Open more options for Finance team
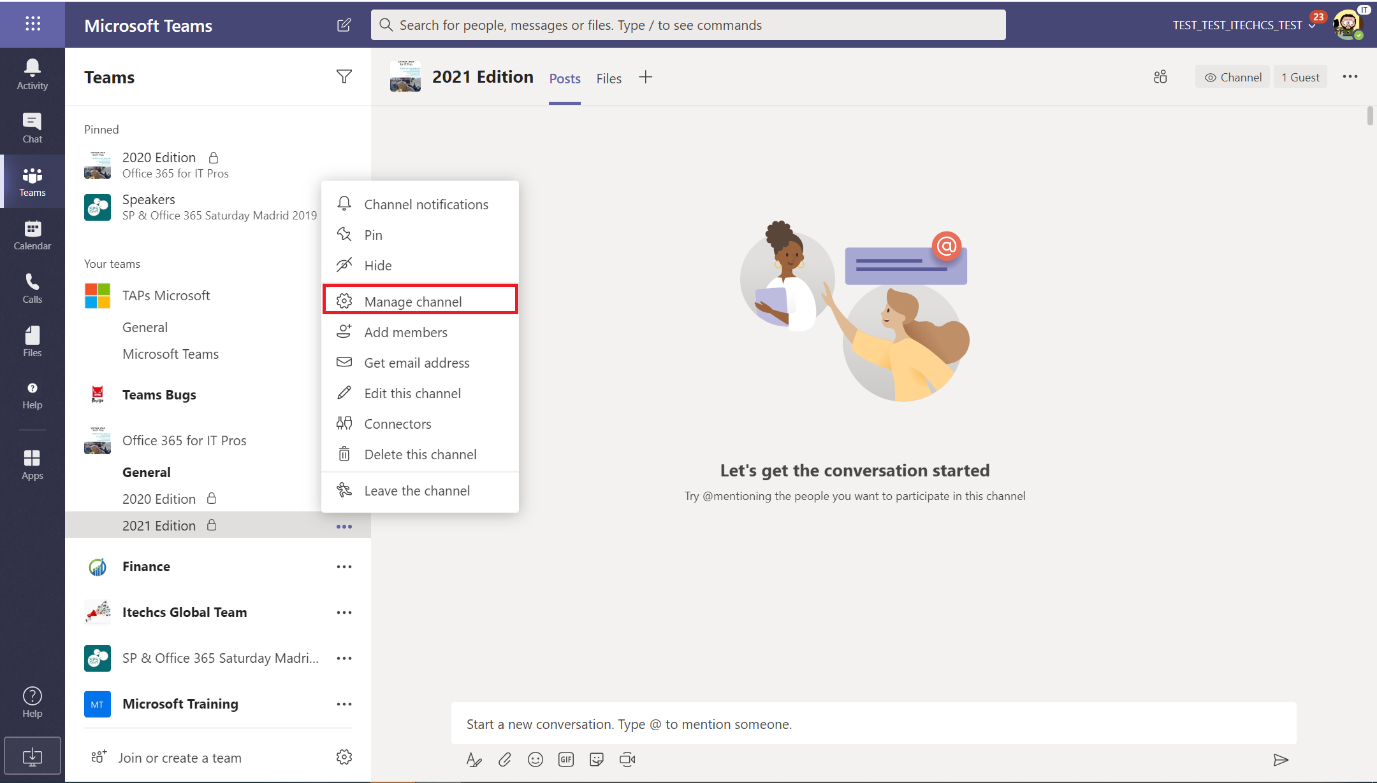 coord(344,567)
